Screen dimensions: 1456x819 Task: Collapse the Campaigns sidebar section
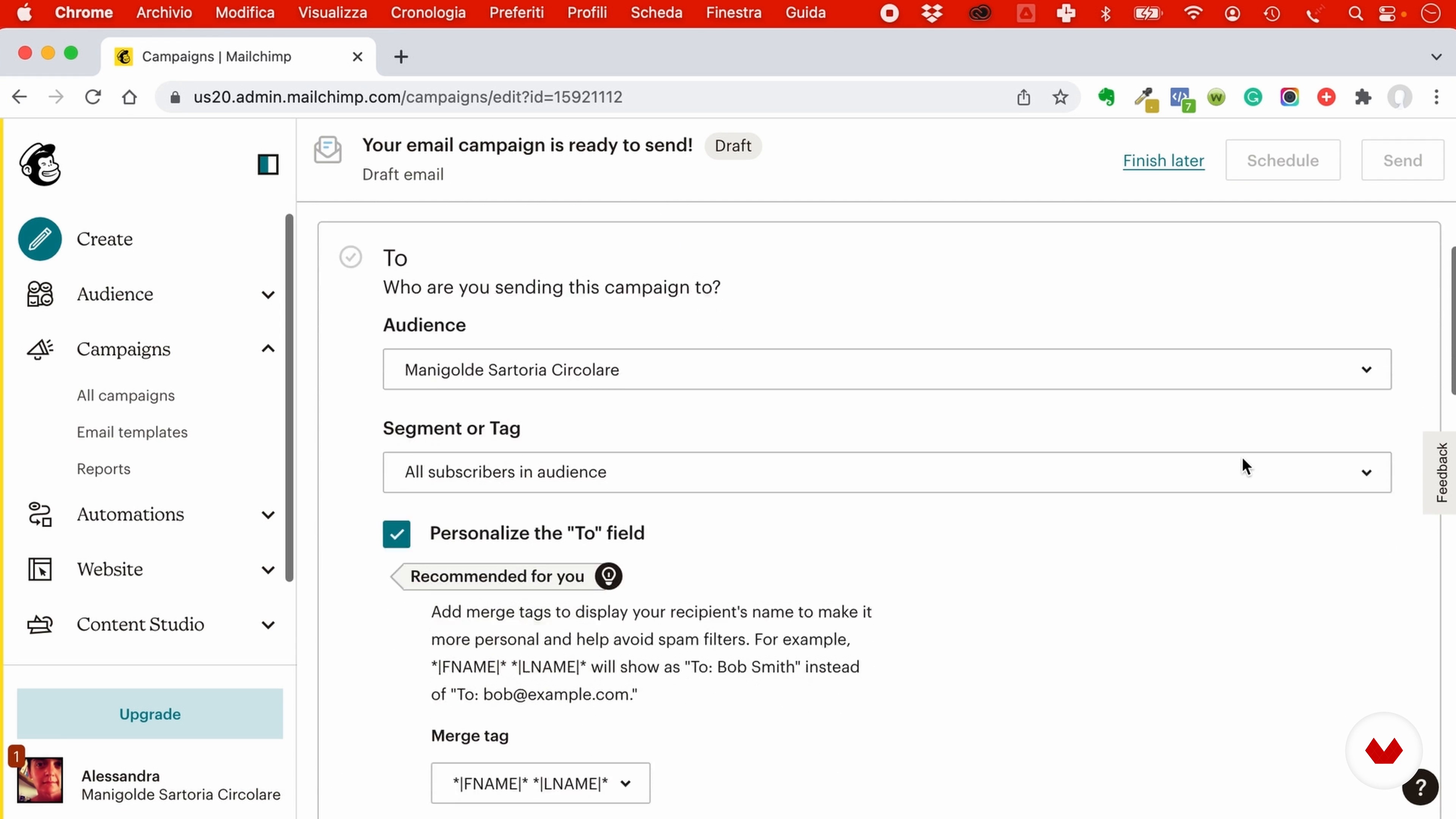tap(268, 349)
